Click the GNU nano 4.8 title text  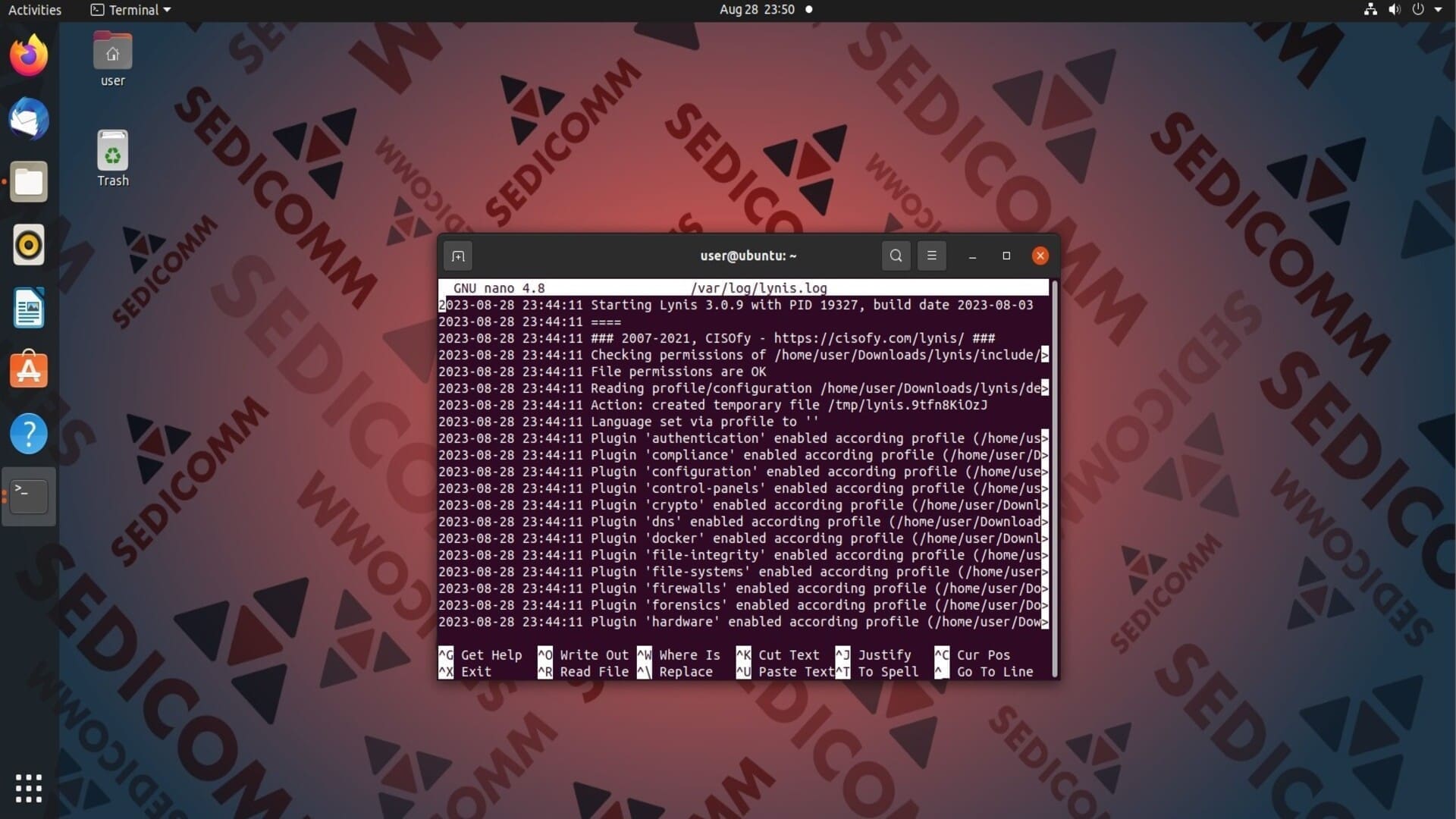[499, 288]
